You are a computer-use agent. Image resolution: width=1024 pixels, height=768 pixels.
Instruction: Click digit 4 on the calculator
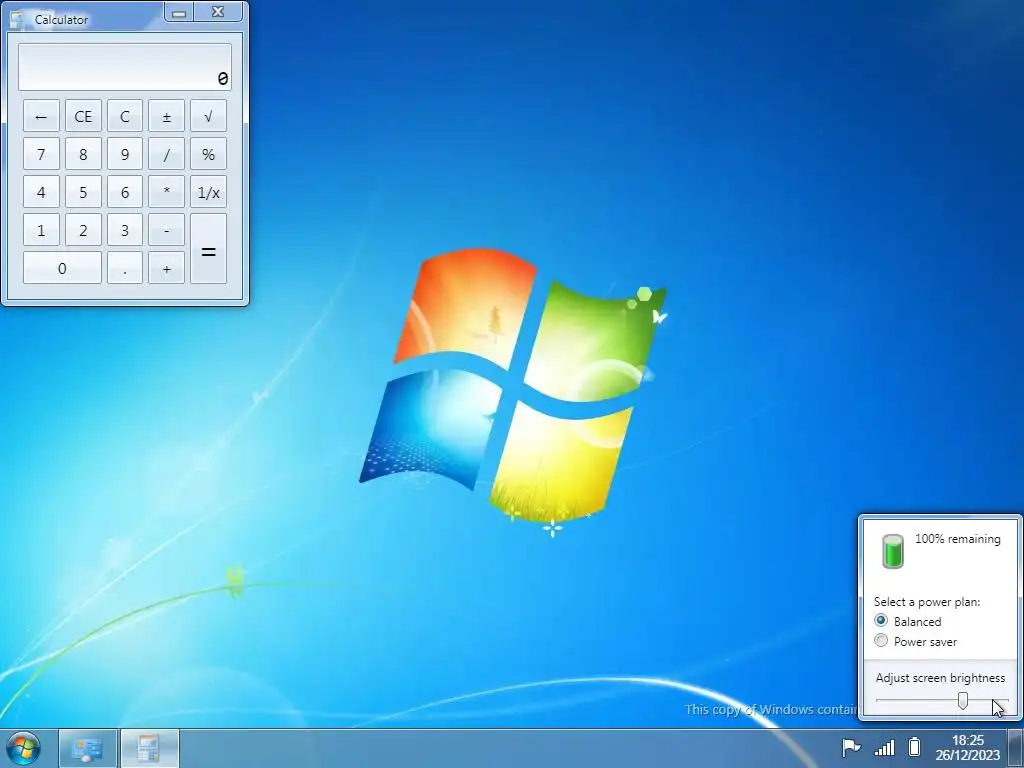click(x=41, y=192)
